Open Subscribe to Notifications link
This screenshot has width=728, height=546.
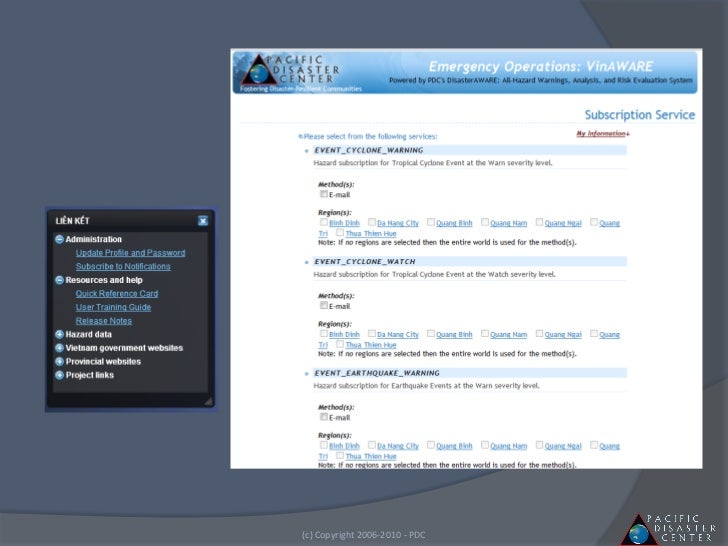click(123, 266)
